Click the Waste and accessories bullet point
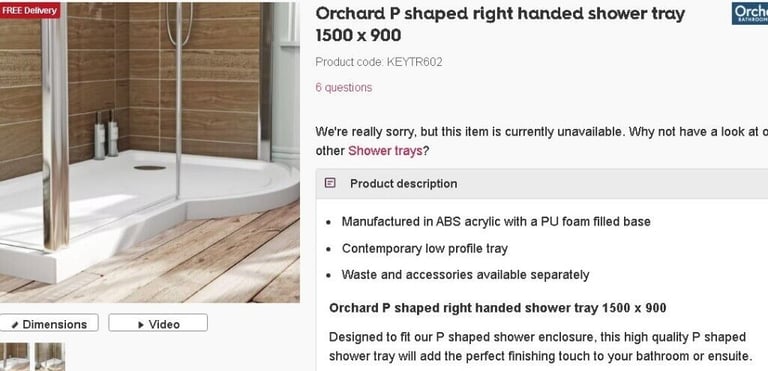768x371 pixels. click(x=465, y=274)
